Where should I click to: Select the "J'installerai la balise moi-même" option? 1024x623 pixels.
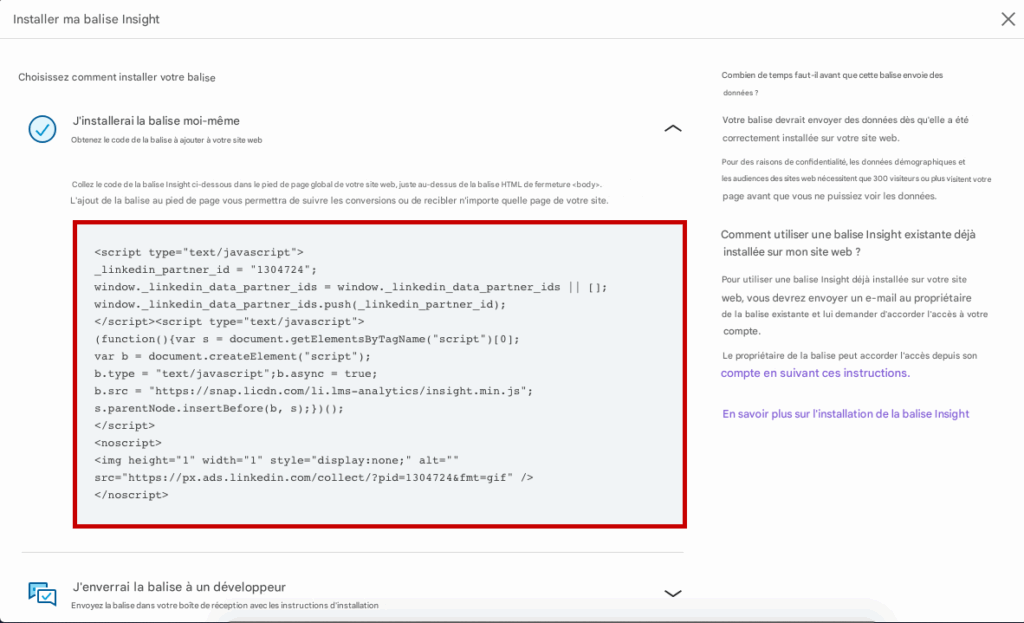(x=156, y=121)
